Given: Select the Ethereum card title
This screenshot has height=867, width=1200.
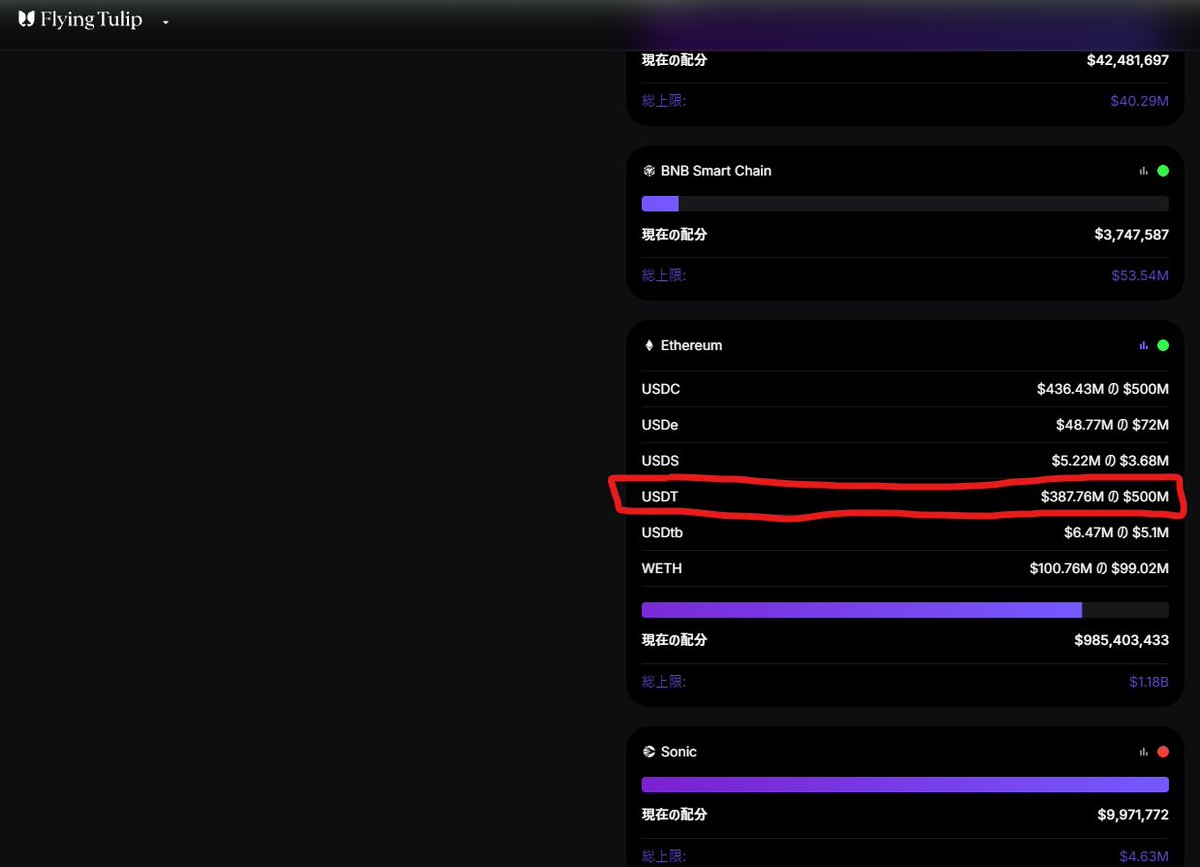Looking at the screenshot, I should pyautogui.click(x=691, y=345).
